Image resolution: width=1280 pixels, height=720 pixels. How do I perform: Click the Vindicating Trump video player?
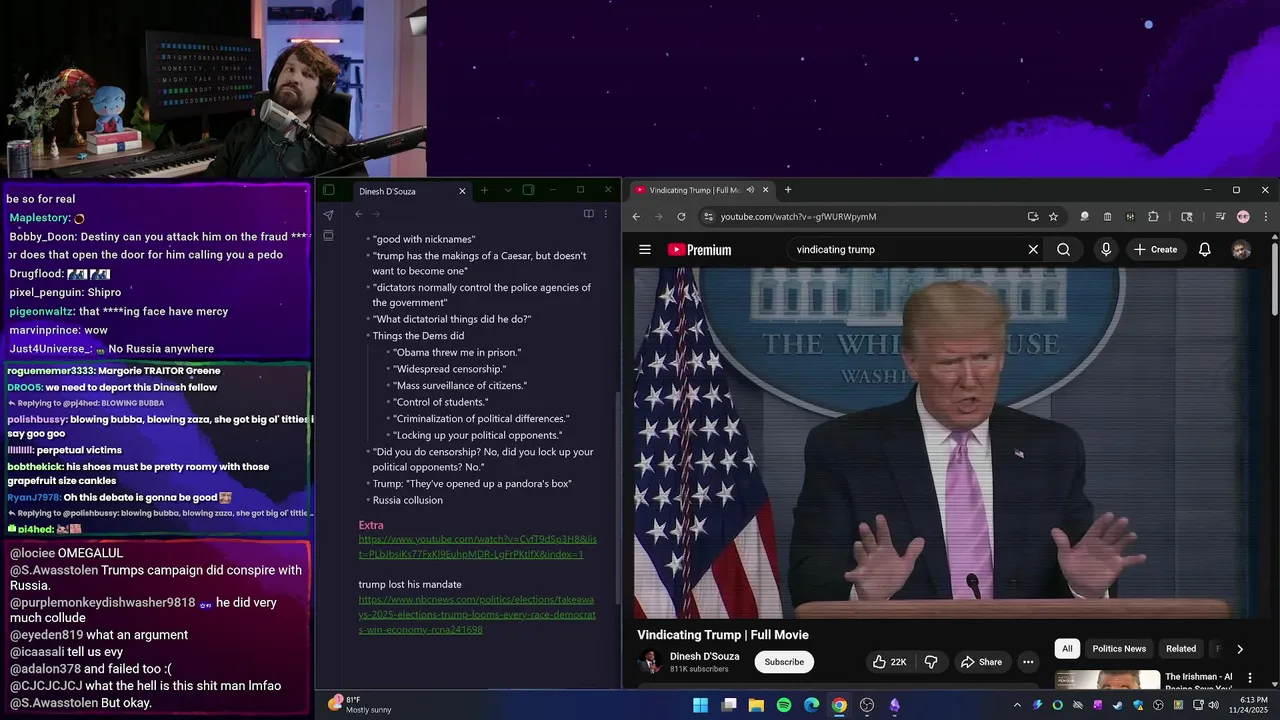click(947, 443)
